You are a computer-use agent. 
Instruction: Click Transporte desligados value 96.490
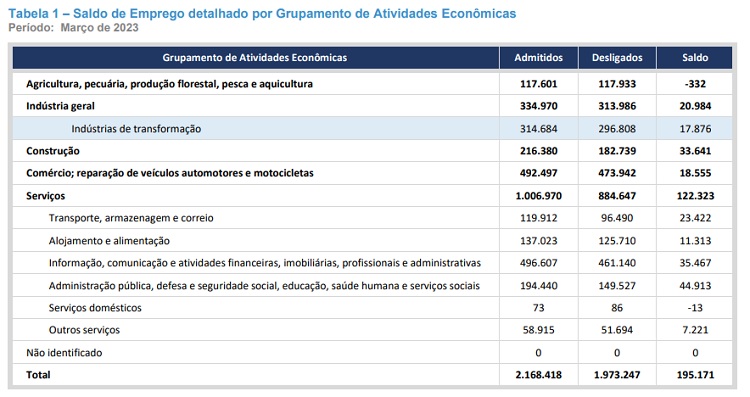point(617,218)
